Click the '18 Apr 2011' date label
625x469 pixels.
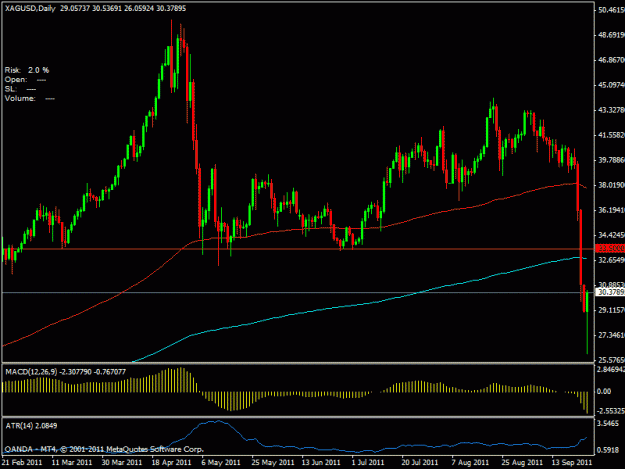pos(171,462)
